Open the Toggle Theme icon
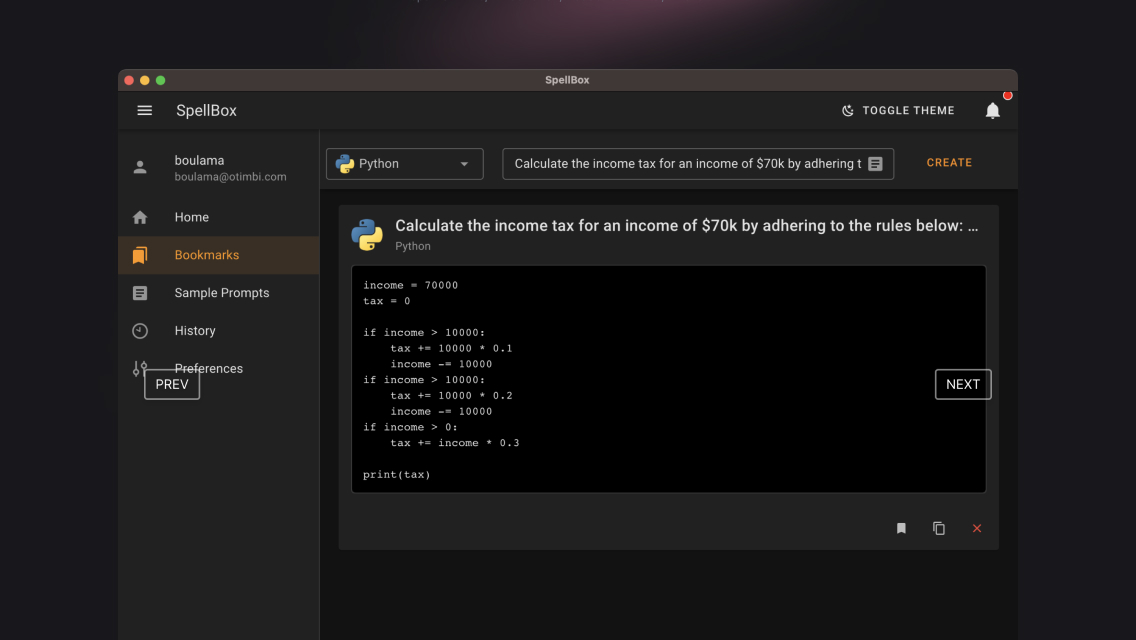Image resolution: width=1136 pixels, height=640 pixels. pyautogui.click(x=848, y=110)
